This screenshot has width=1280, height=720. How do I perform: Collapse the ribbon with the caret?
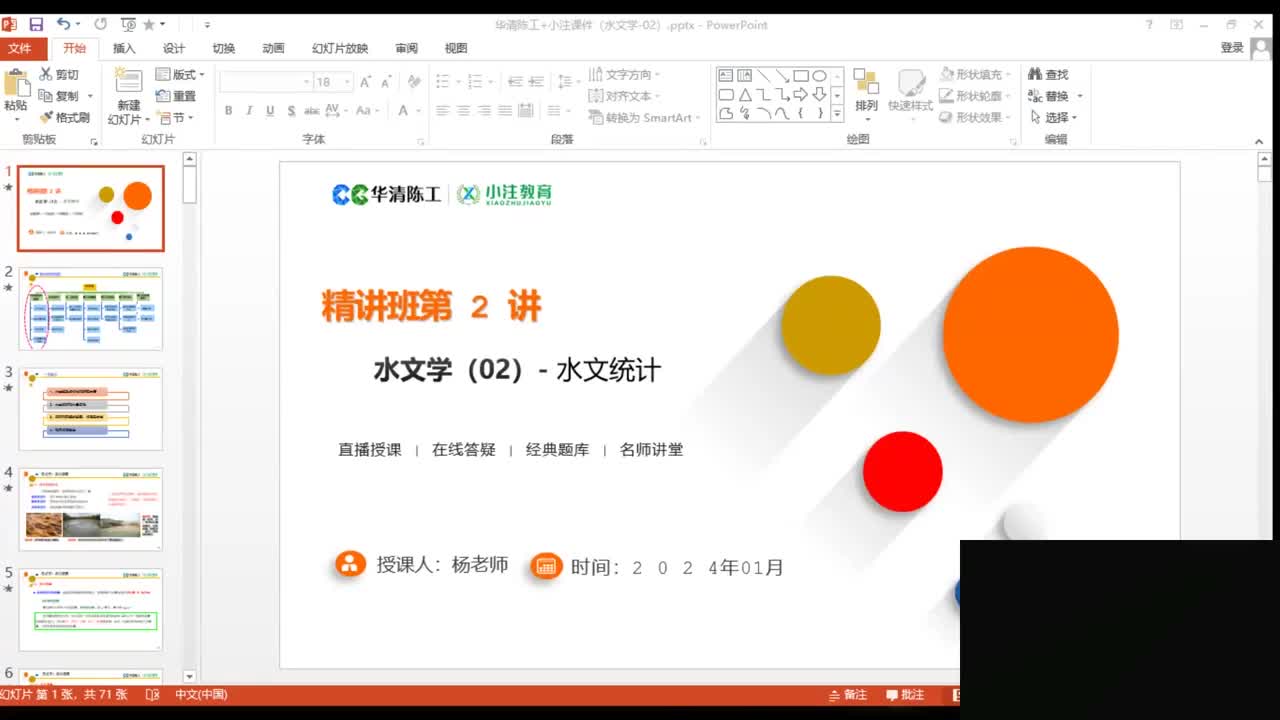tap(1259, 141)
